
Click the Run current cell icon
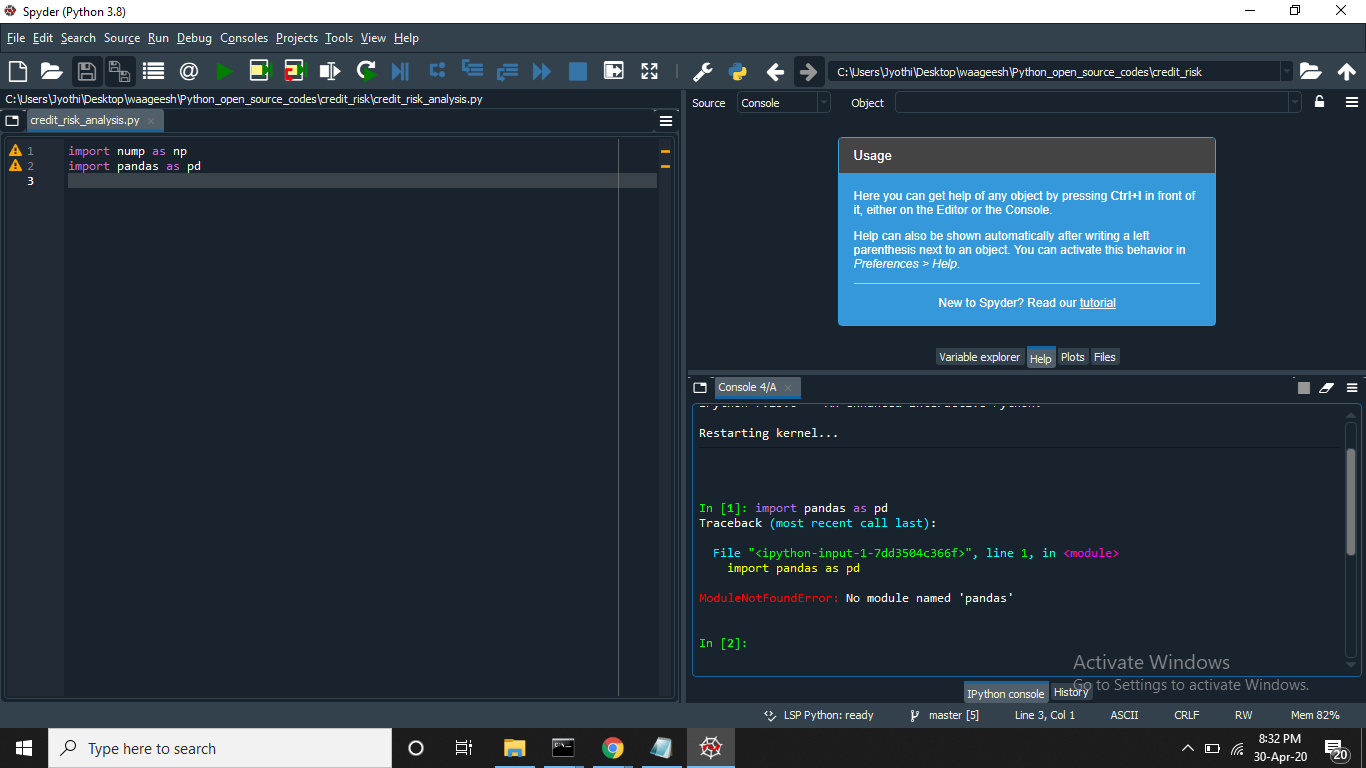click(x=260, y=71)
